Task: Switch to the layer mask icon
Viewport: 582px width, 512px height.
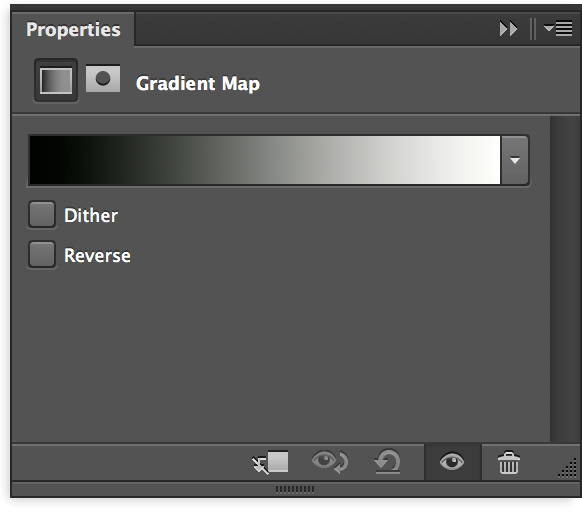Action: point(103,79)
